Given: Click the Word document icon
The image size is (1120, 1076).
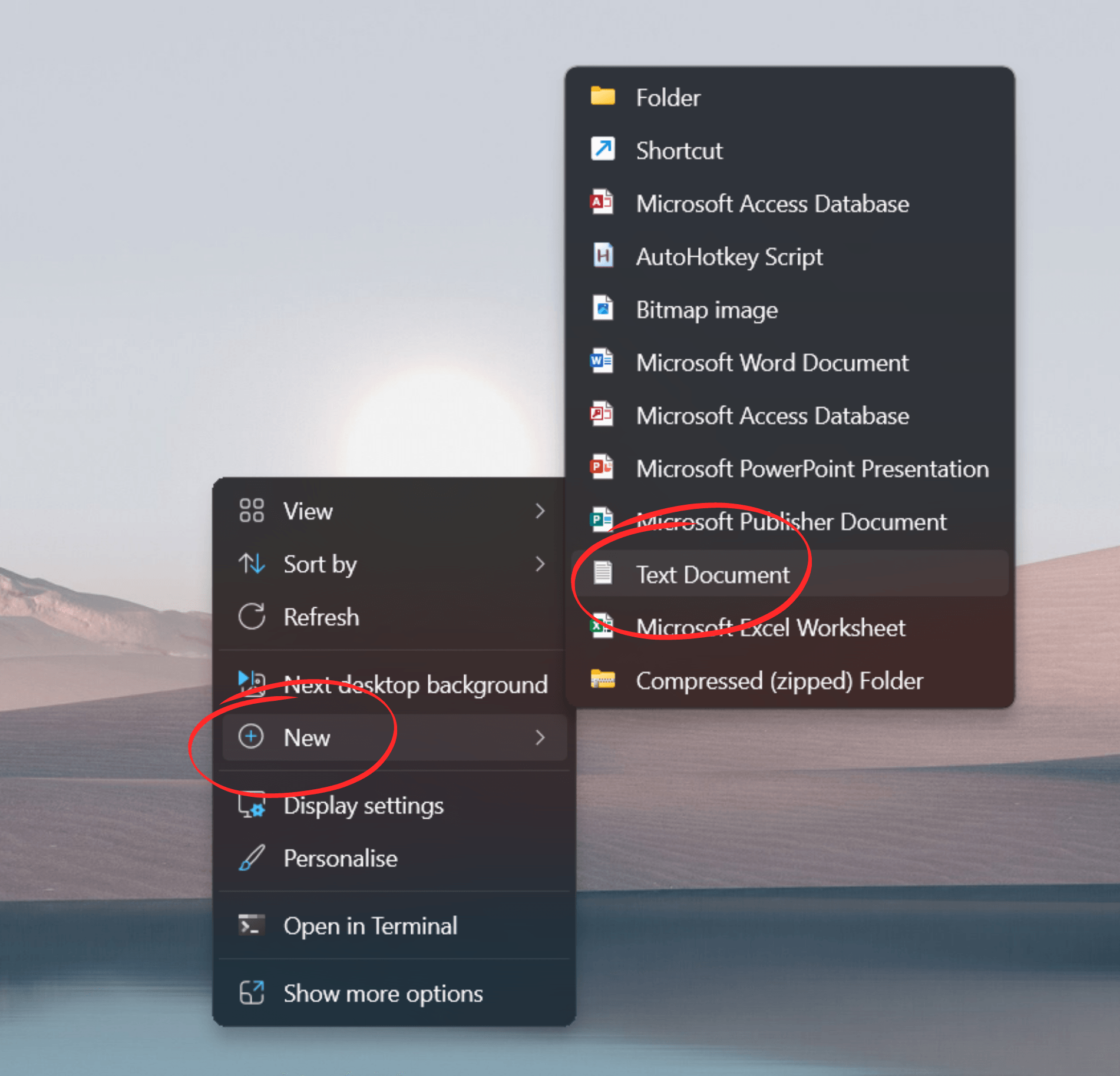Looking at the screenshot, I should [602, 361].
